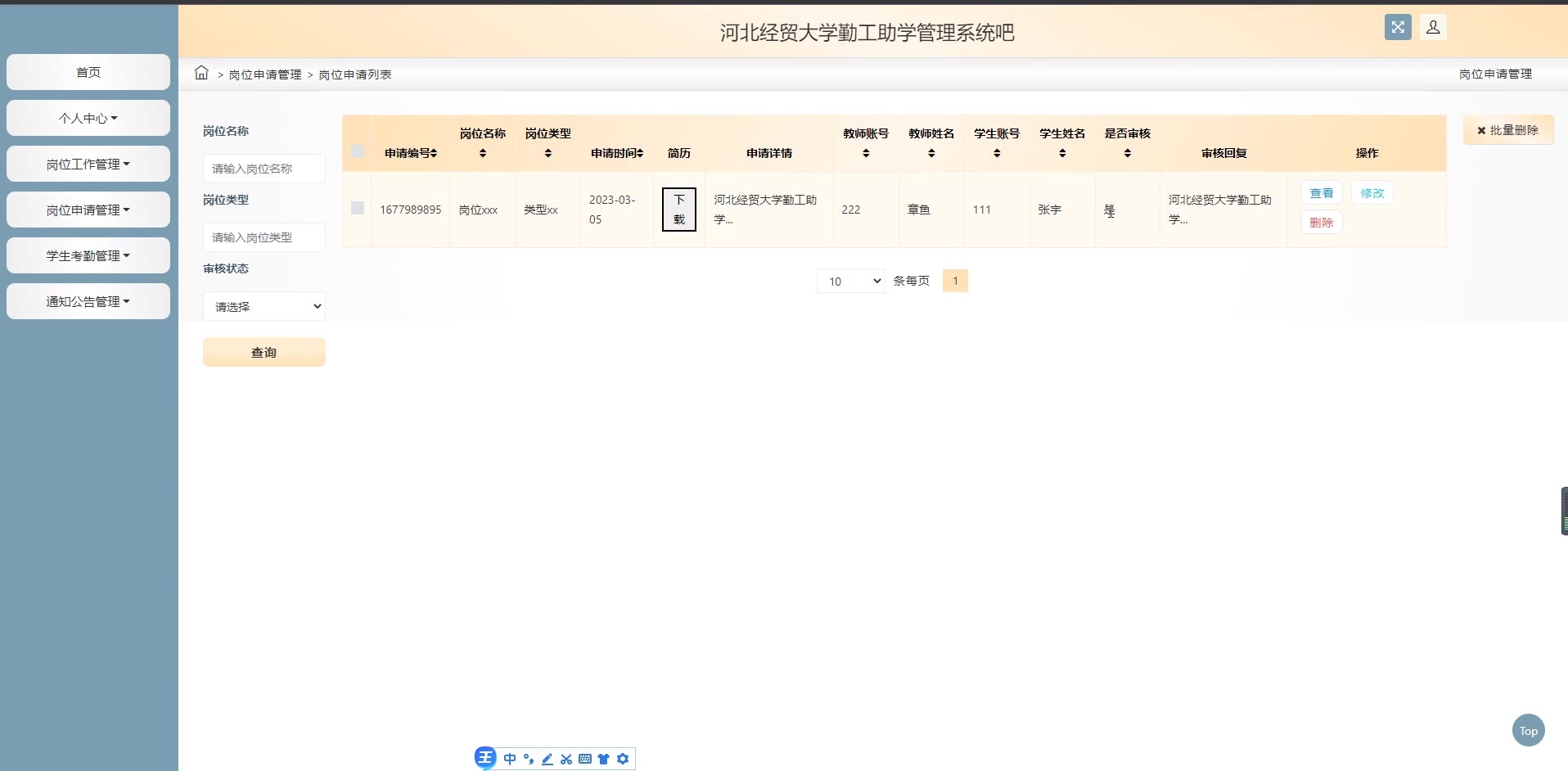Sort by 申请编号 column arrows
Image resolution: width=1568 pixels, height=771 pixels.
pyautogui.click(x=434, y=153)
